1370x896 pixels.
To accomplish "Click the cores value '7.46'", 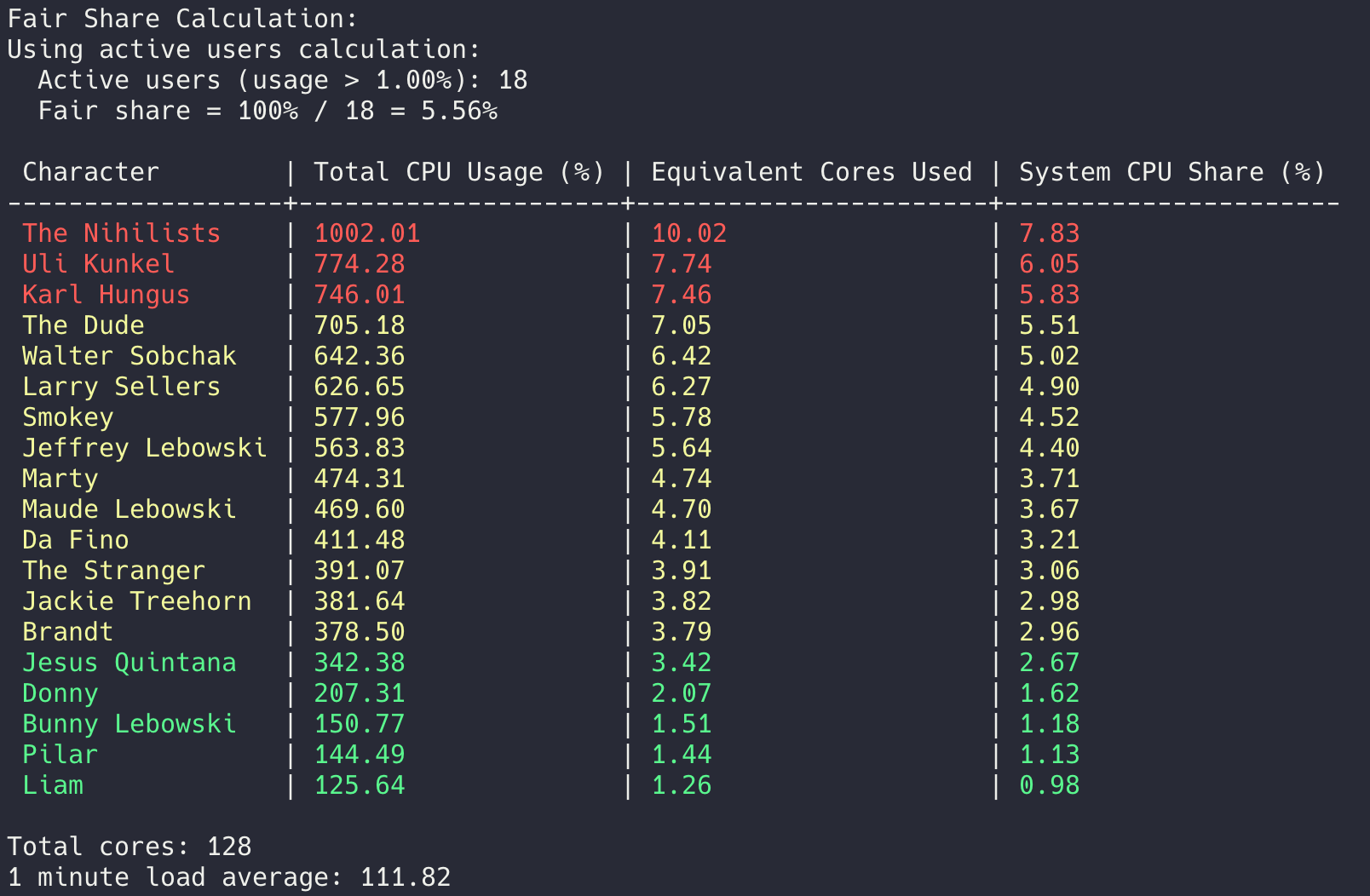I will pos(682,295).
